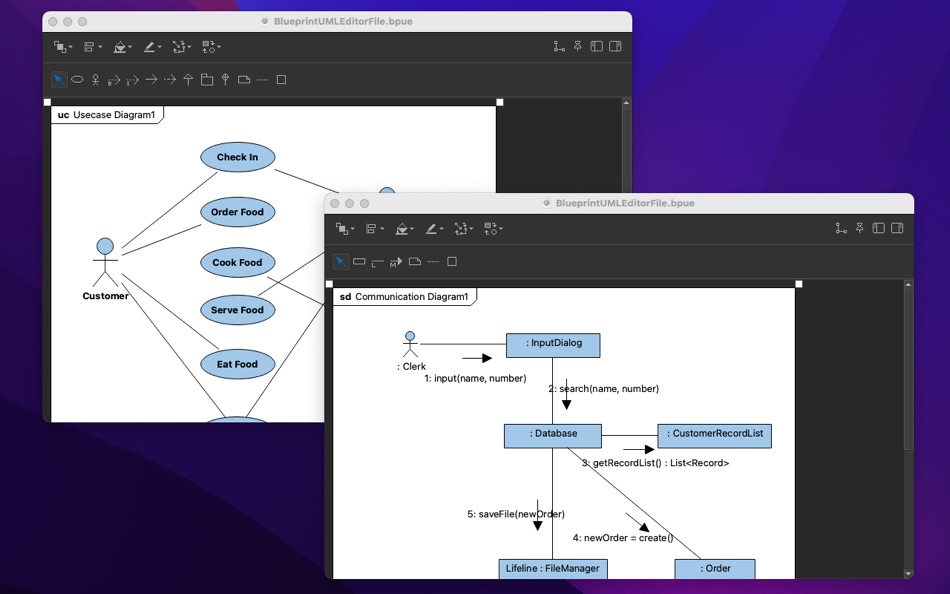Select the Clerk actor figure
Screen dimensions: 950x594
click(x=410, y=344)
